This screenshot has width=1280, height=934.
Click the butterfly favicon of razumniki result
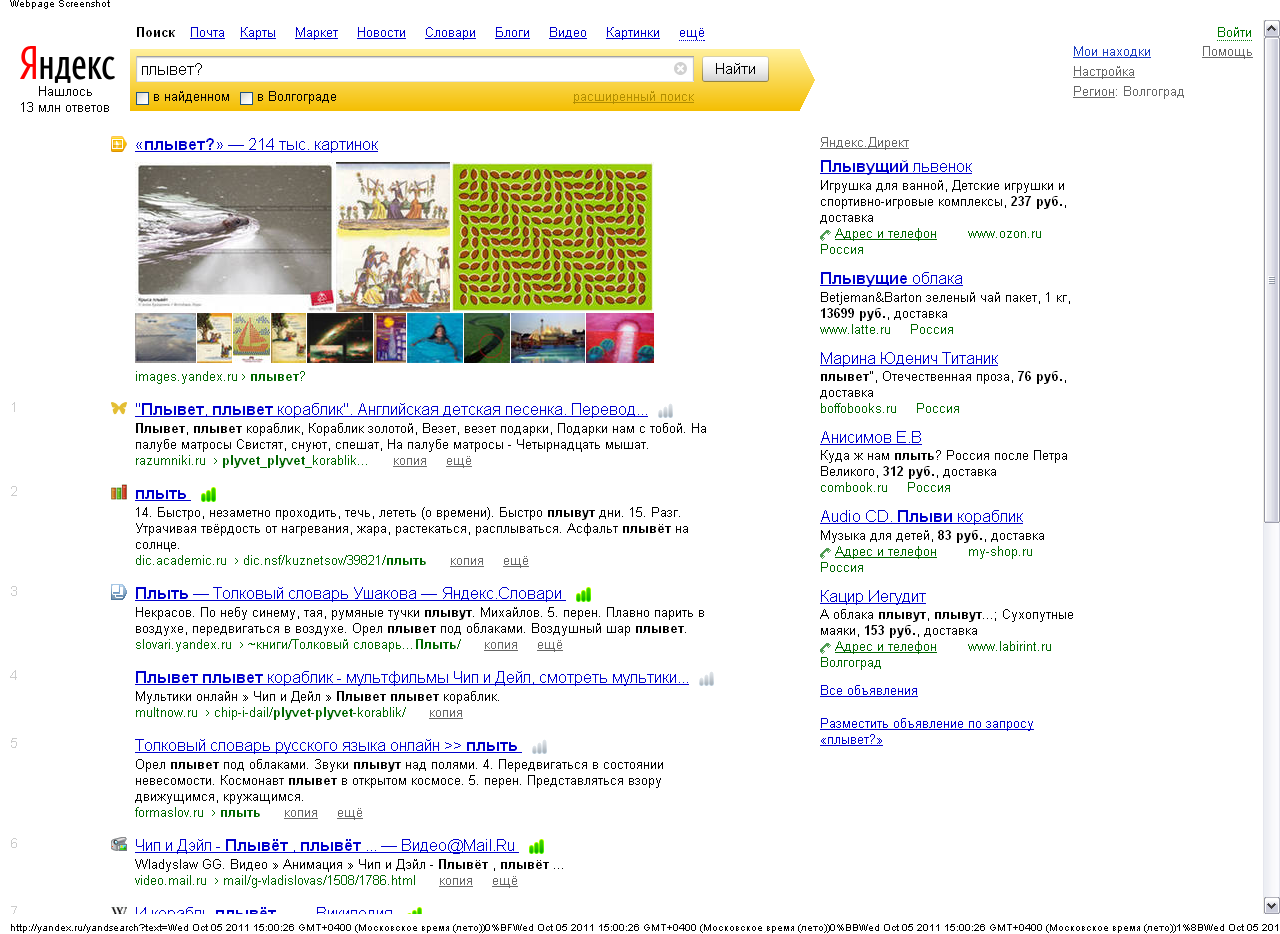119,408
